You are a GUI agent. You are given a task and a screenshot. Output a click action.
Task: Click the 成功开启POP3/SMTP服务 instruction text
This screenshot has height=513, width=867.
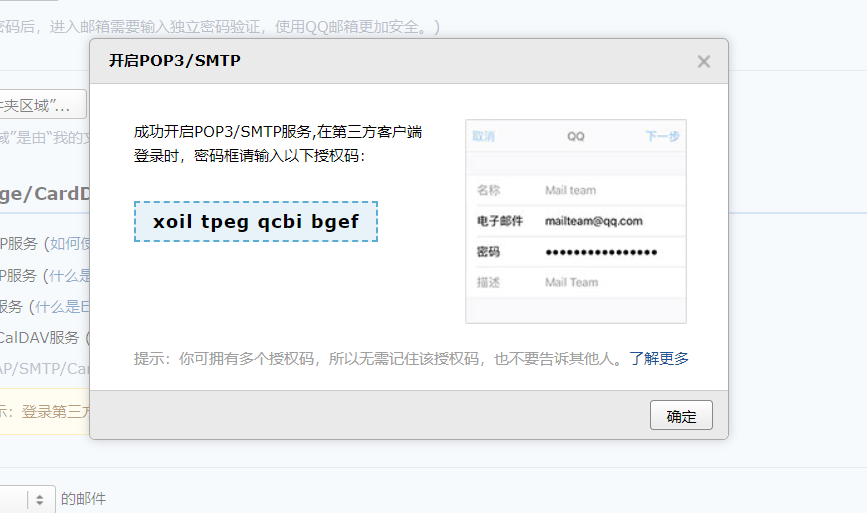[278, 144]
